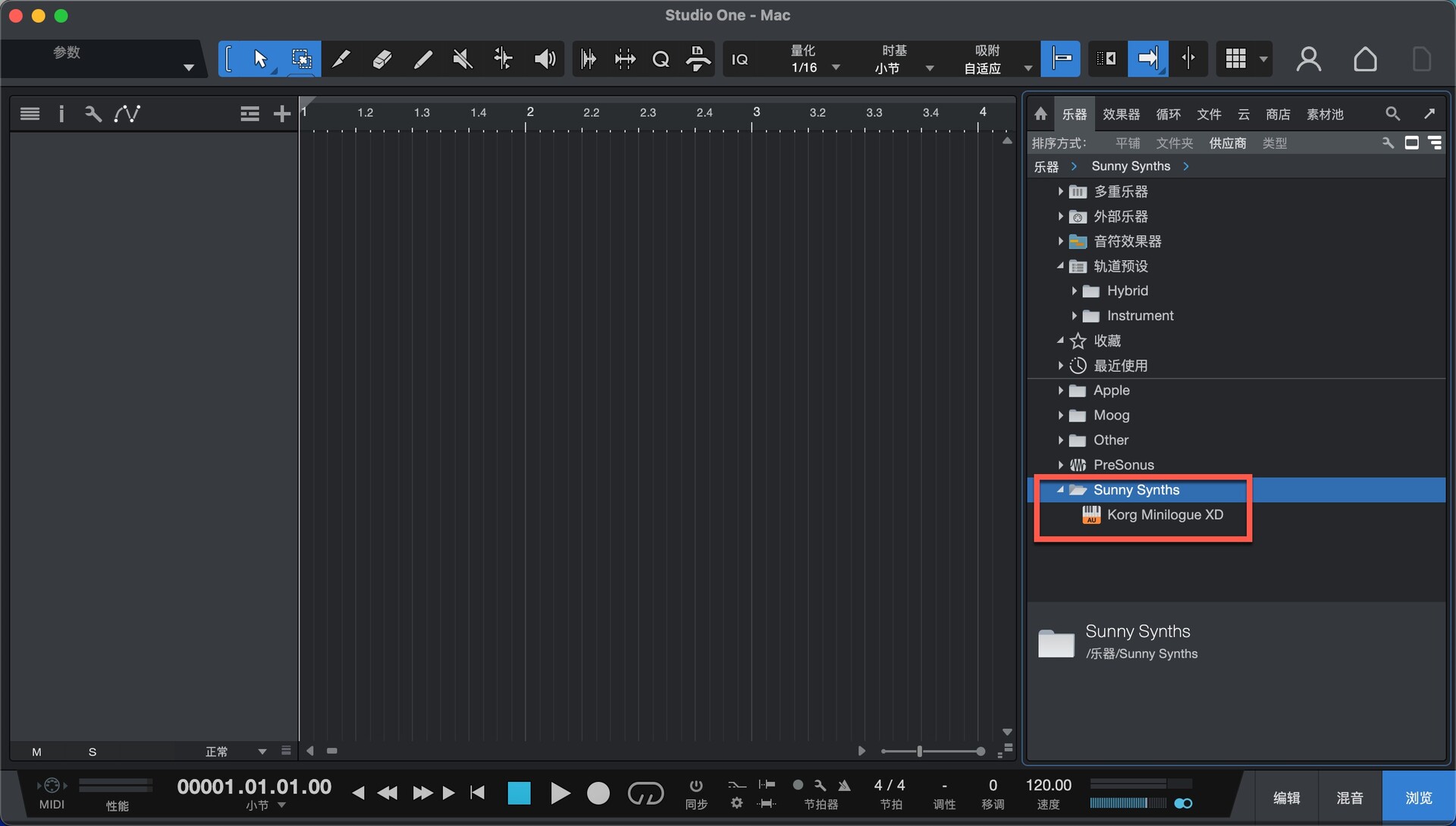
Task: Expand the Moog vendor folder
Action: (x=1060, y=416)
